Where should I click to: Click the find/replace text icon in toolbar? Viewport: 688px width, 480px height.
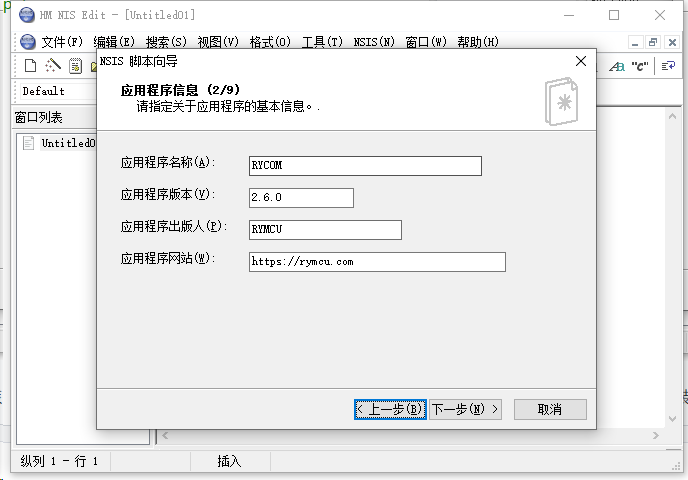[x=617, y=66]
